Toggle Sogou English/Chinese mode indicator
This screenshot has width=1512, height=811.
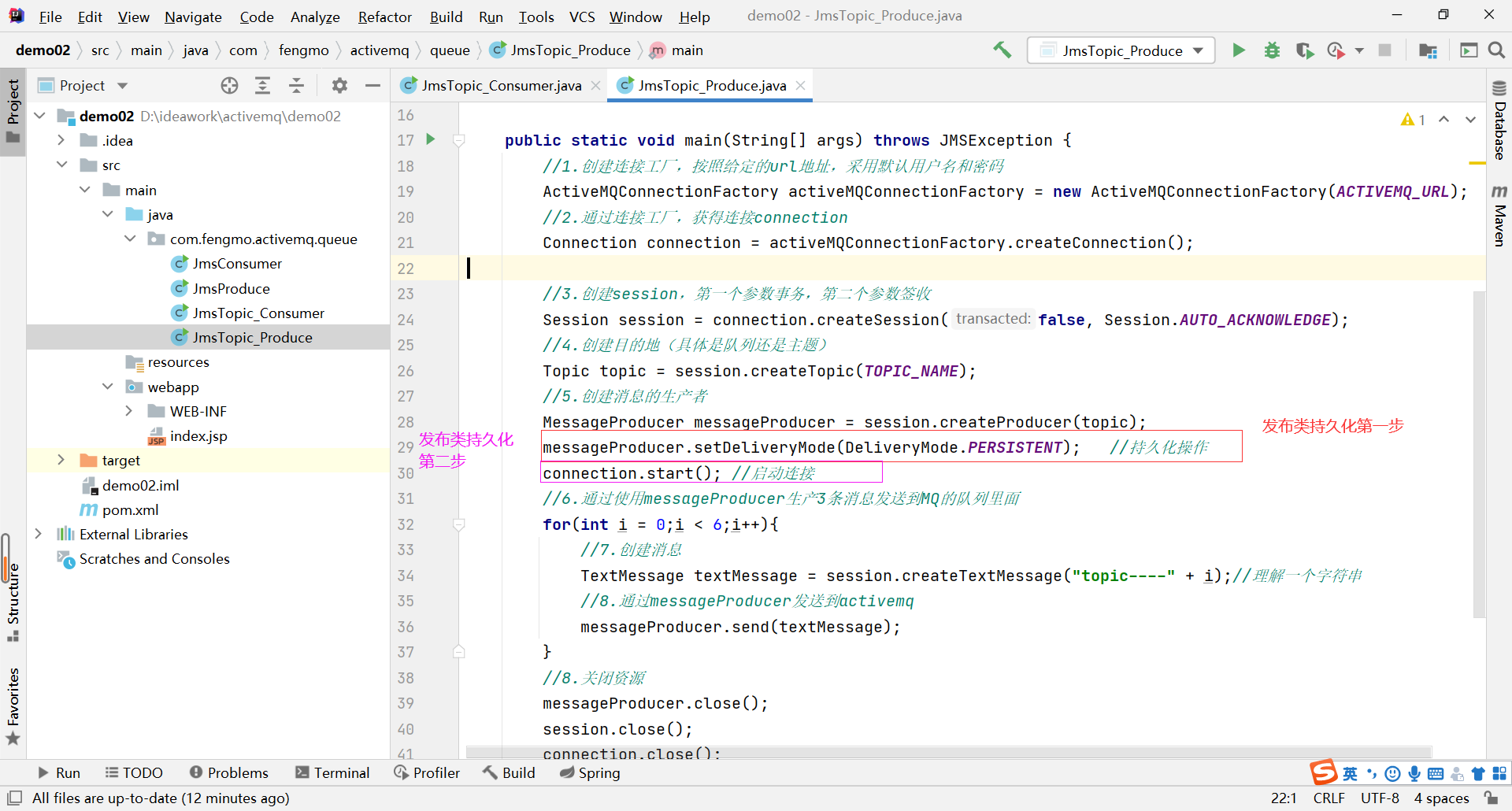coord(1350,773)
